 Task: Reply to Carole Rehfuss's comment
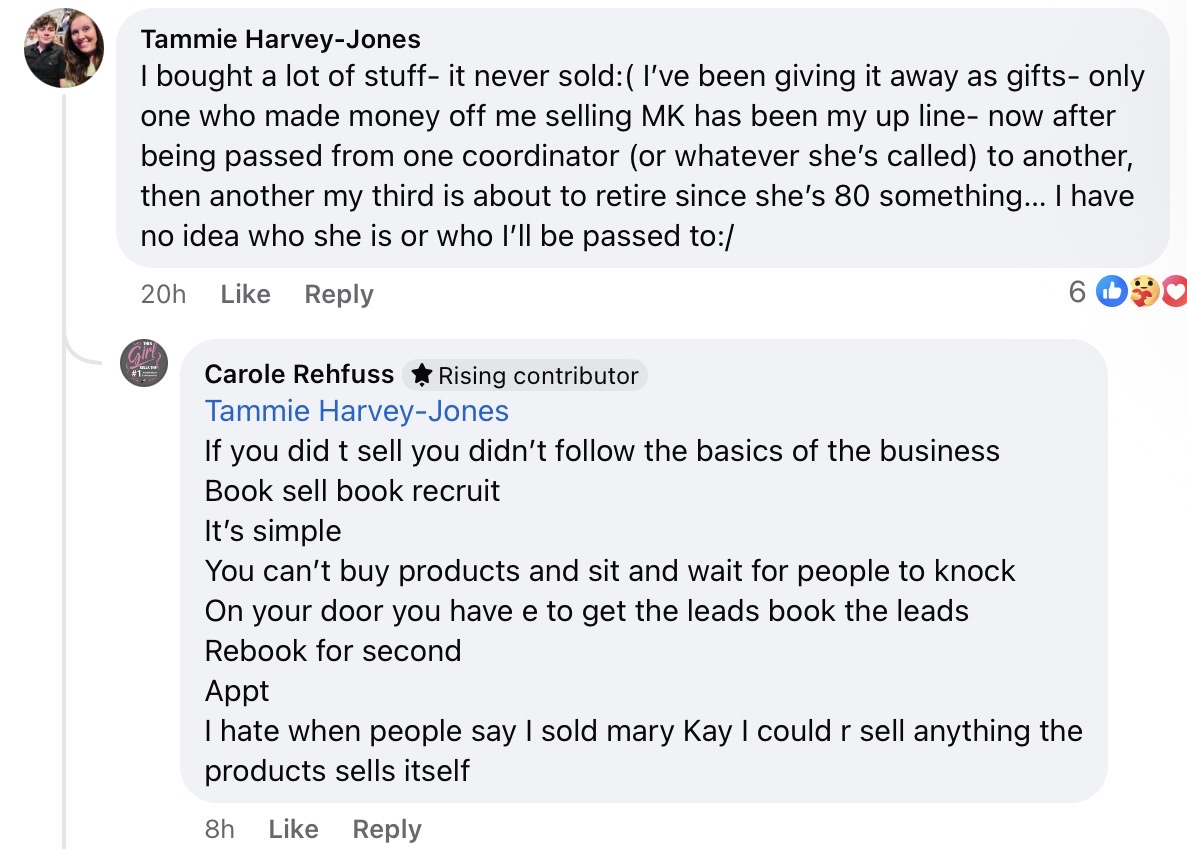387,829
